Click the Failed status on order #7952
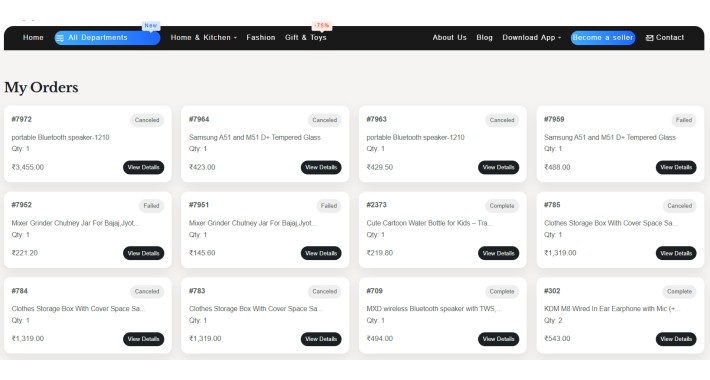Viewport: 710px width, 380px height. 151,206
